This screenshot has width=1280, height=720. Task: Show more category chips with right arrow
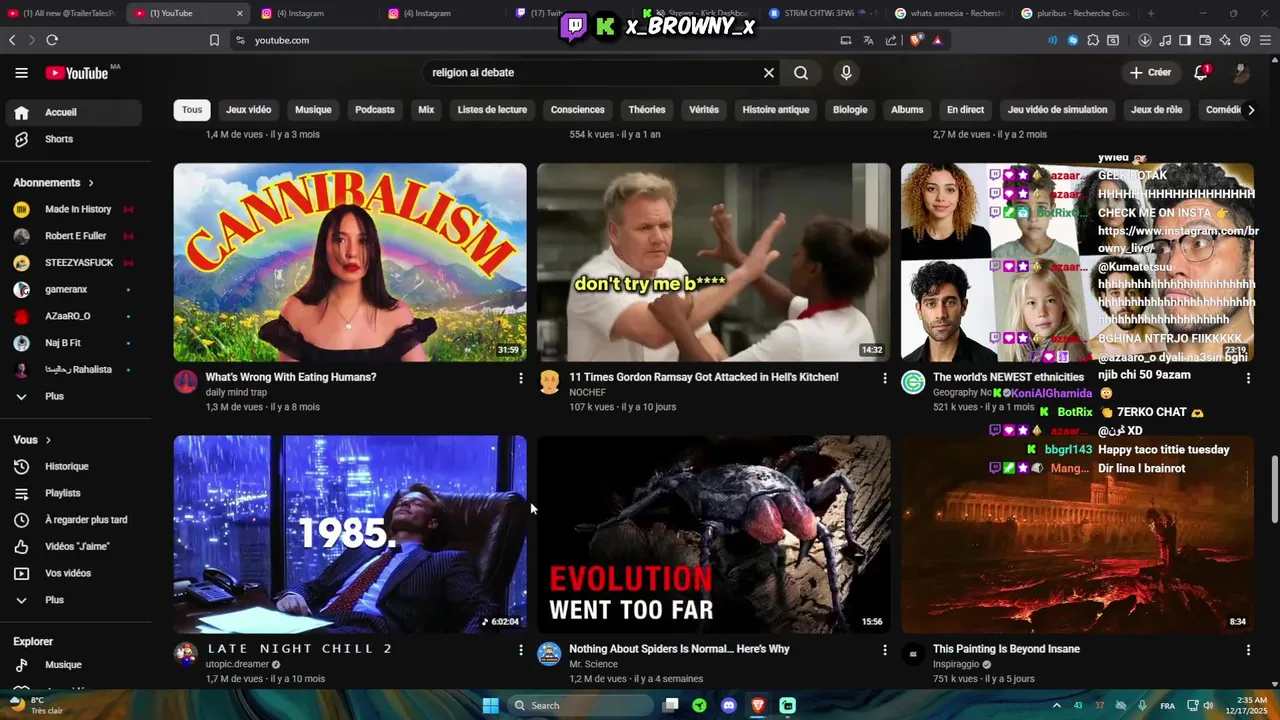coord(1250,110)
